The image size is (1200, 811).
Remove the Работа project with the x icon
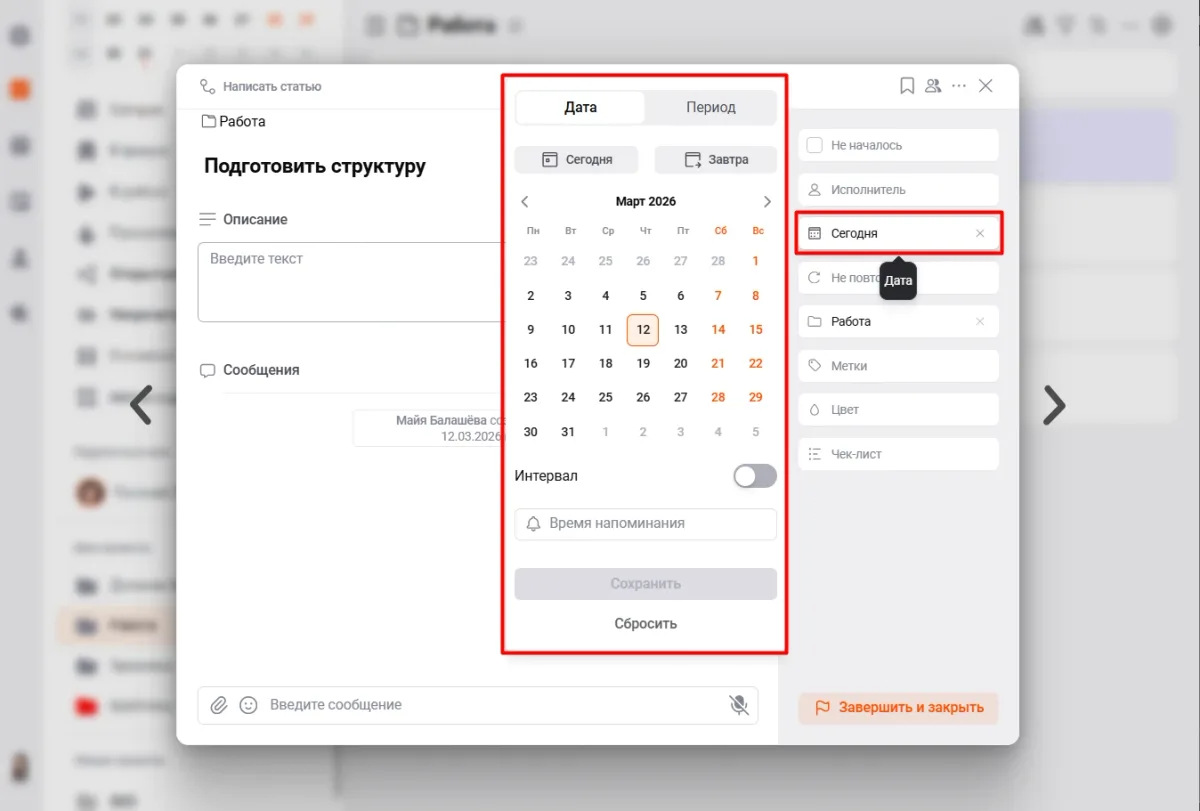click(x=980, y=321)
